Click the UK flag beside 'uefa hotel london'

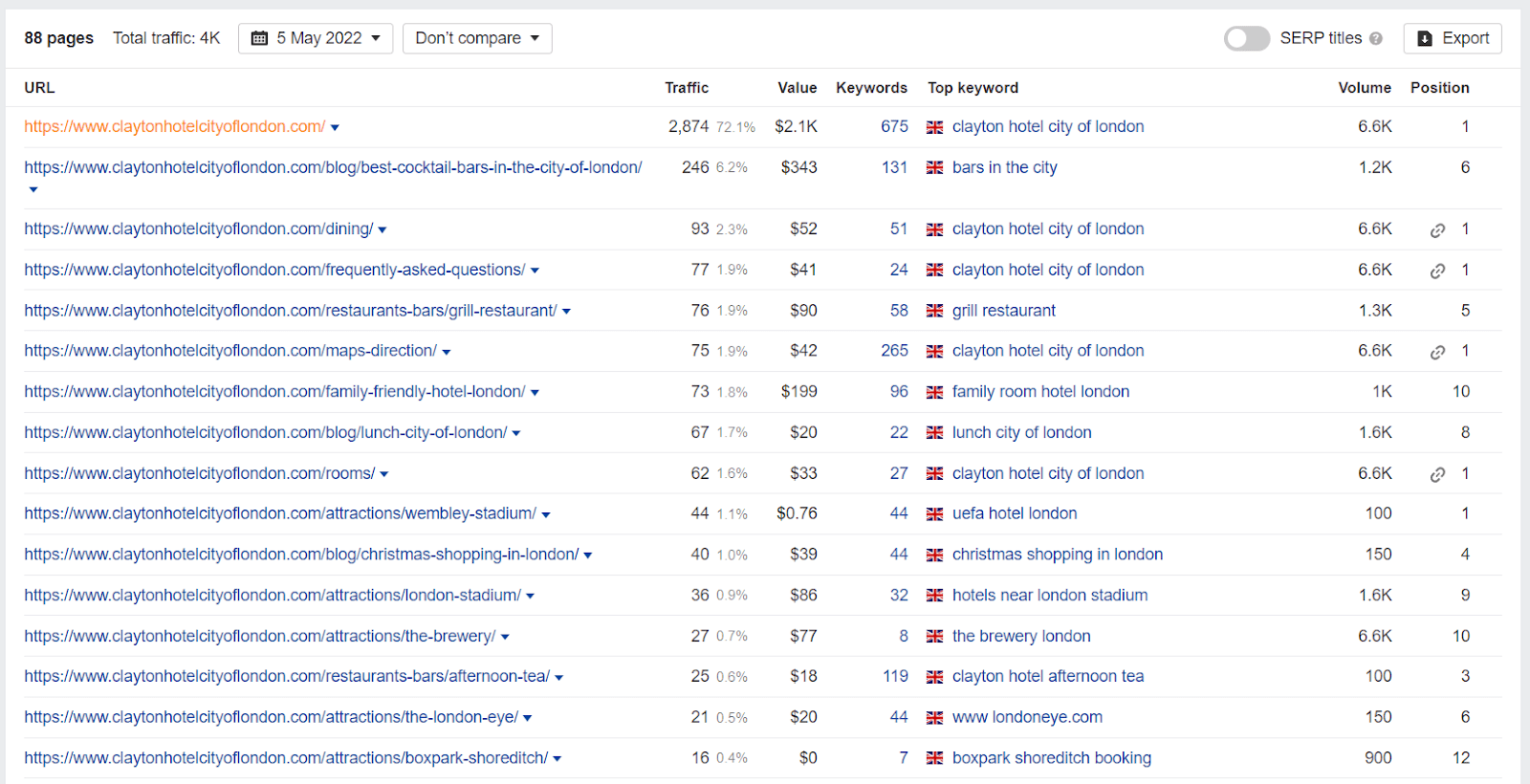[935, 514]
